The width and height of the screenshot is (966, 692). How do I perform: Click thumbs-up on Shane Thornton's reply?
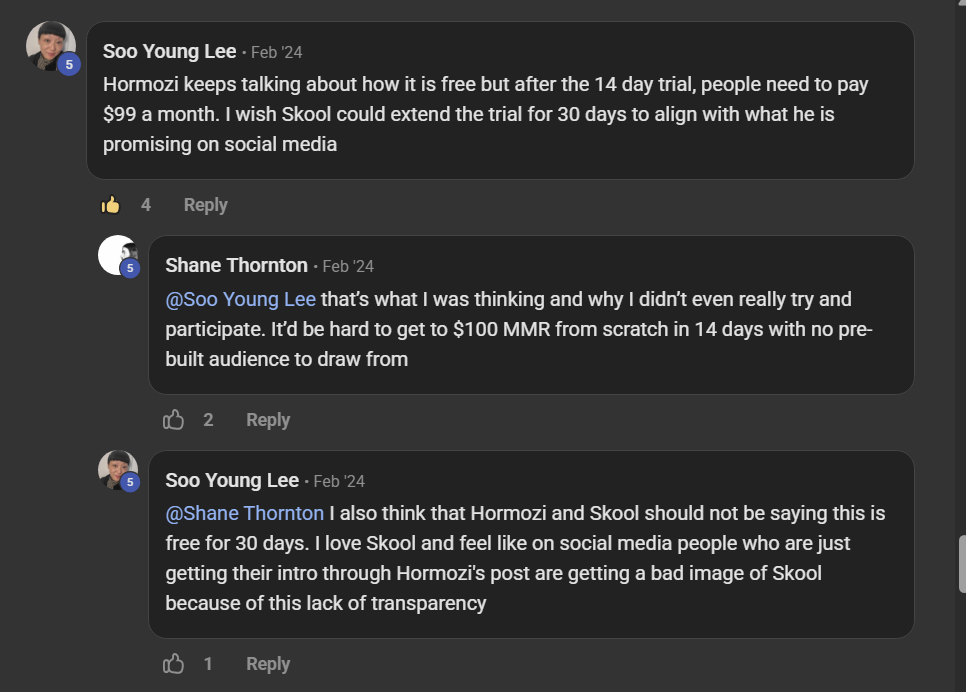(174, 420)
